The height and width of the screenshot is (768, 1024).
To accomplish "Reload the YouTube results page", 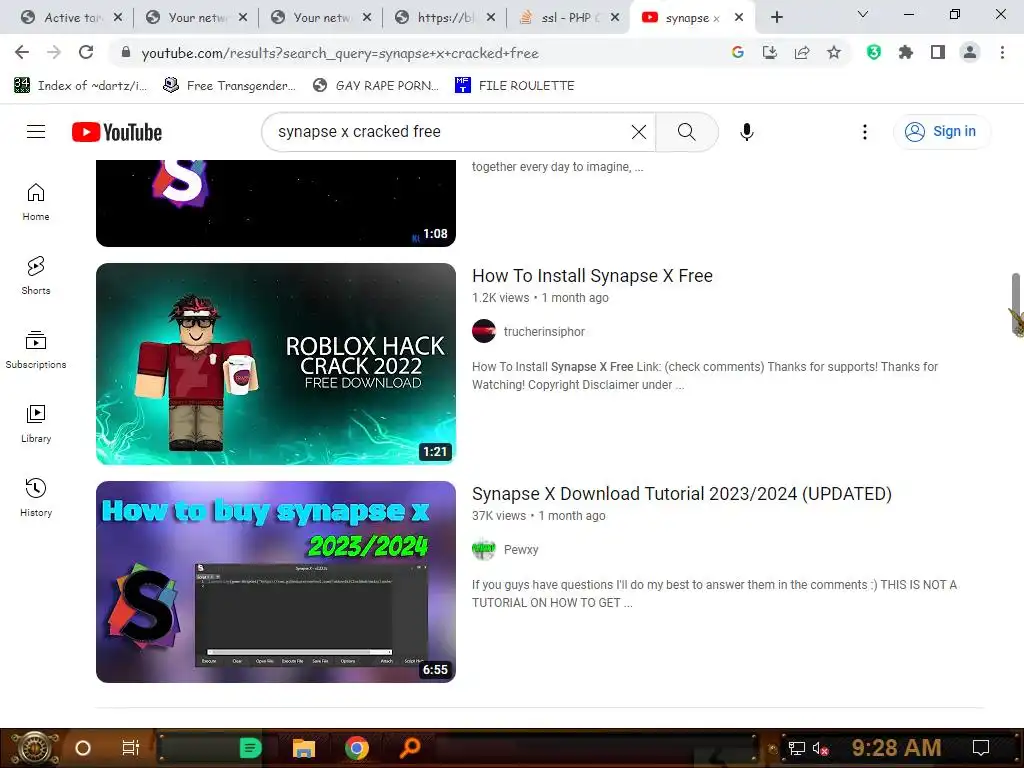I will 86,52.
